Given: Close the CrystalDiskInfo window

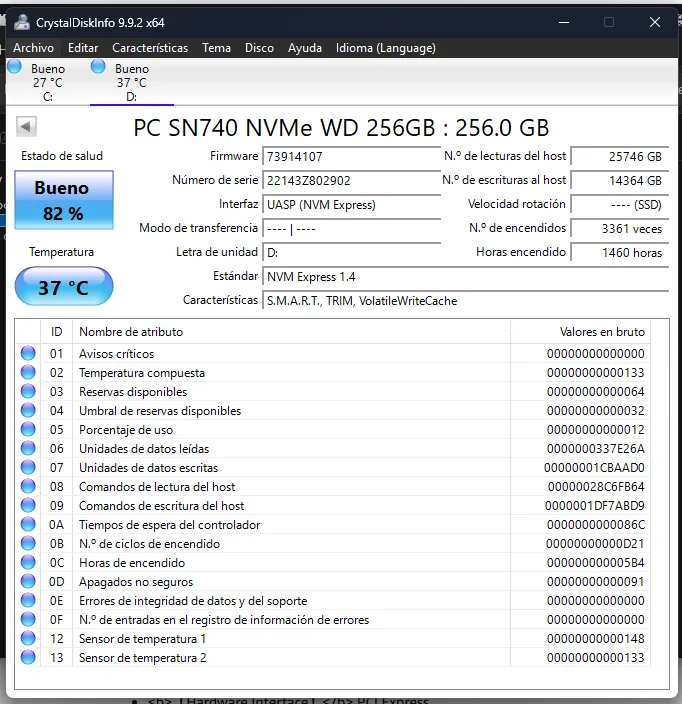Looking at the screenshot, I should pyautogui.click(x=655, y=22).
